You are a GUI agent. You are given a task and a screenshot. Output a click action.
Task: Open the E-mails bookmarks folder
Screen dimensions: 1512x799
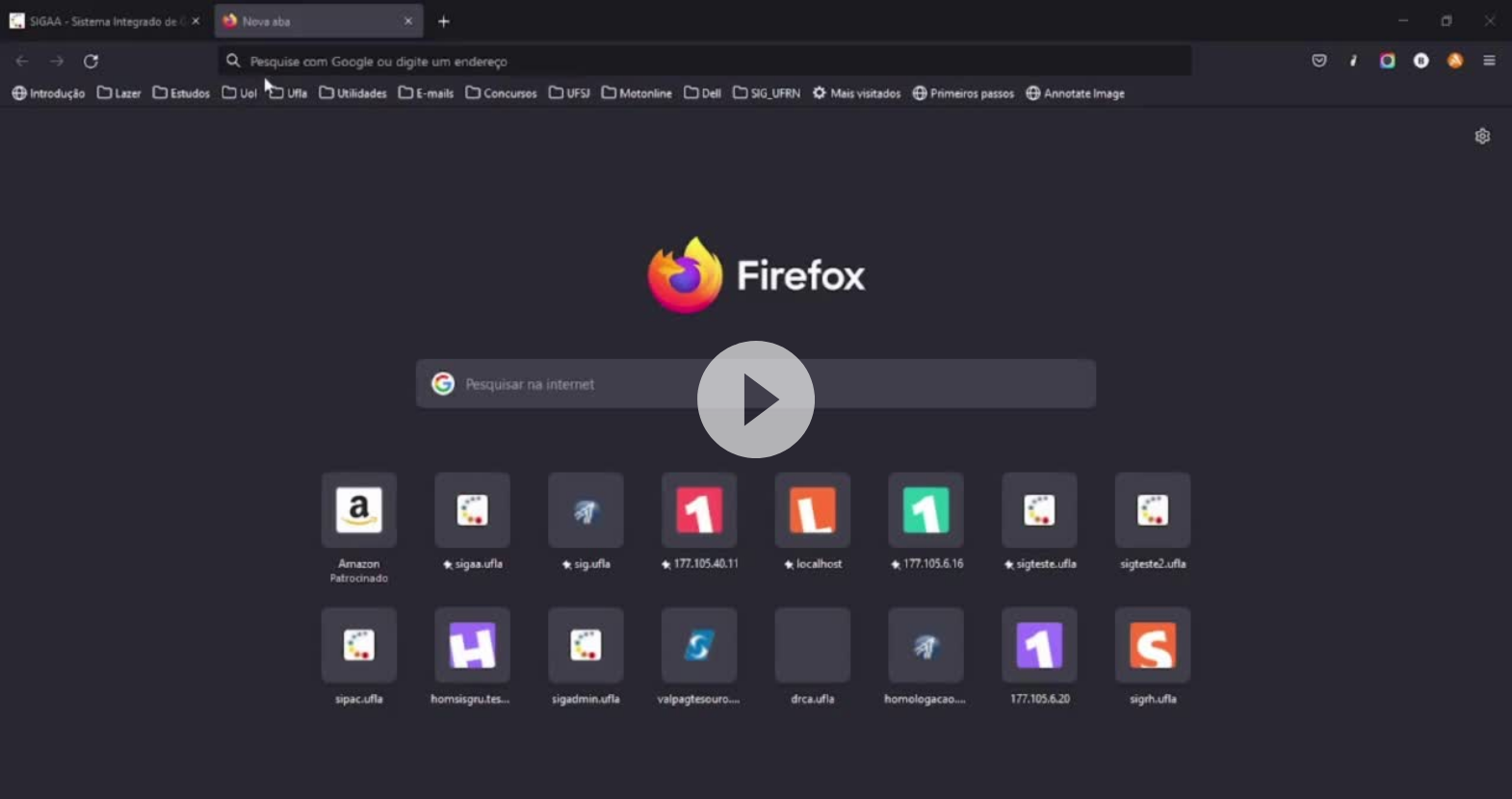426,93
